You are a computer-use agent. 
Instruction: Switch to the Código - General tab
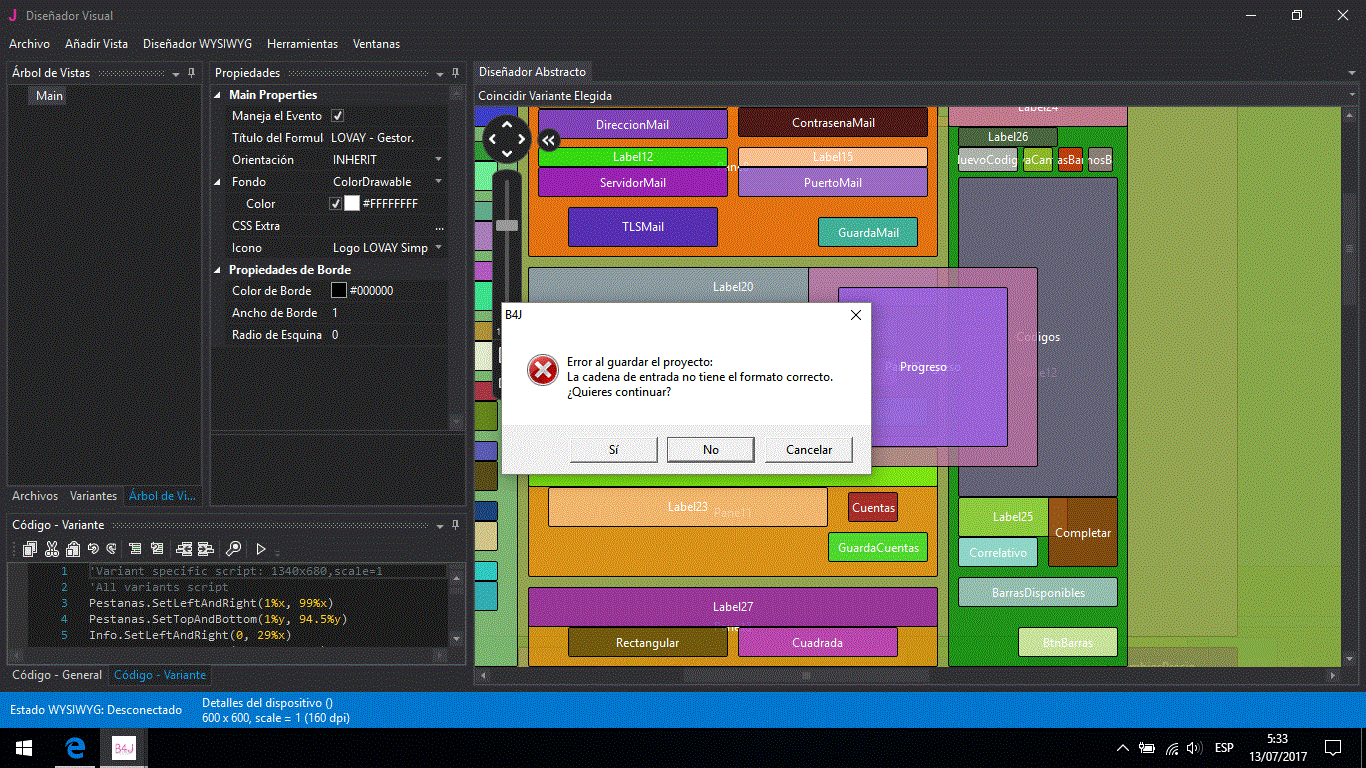tap(57, 675)
